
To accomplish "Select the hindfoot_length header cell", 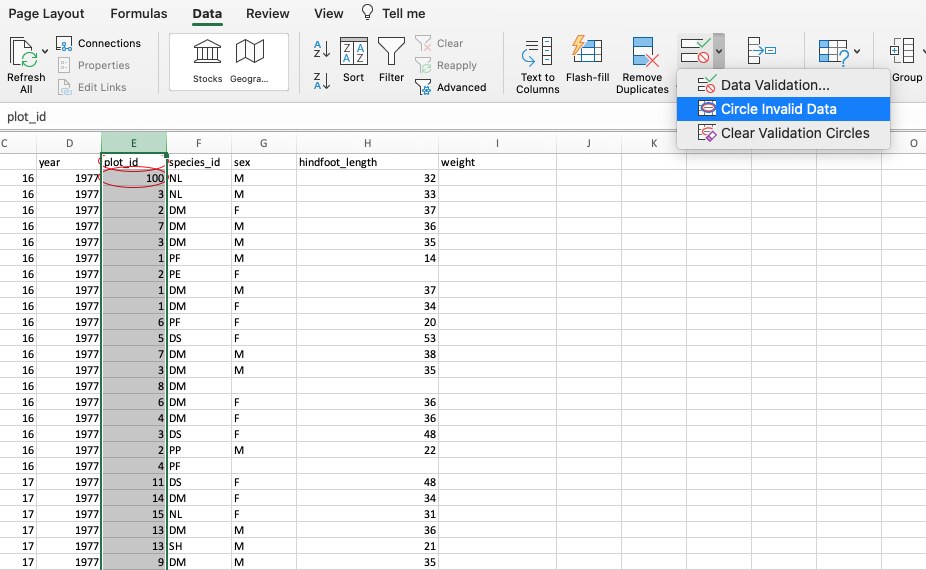I will (x=367, y=162).
